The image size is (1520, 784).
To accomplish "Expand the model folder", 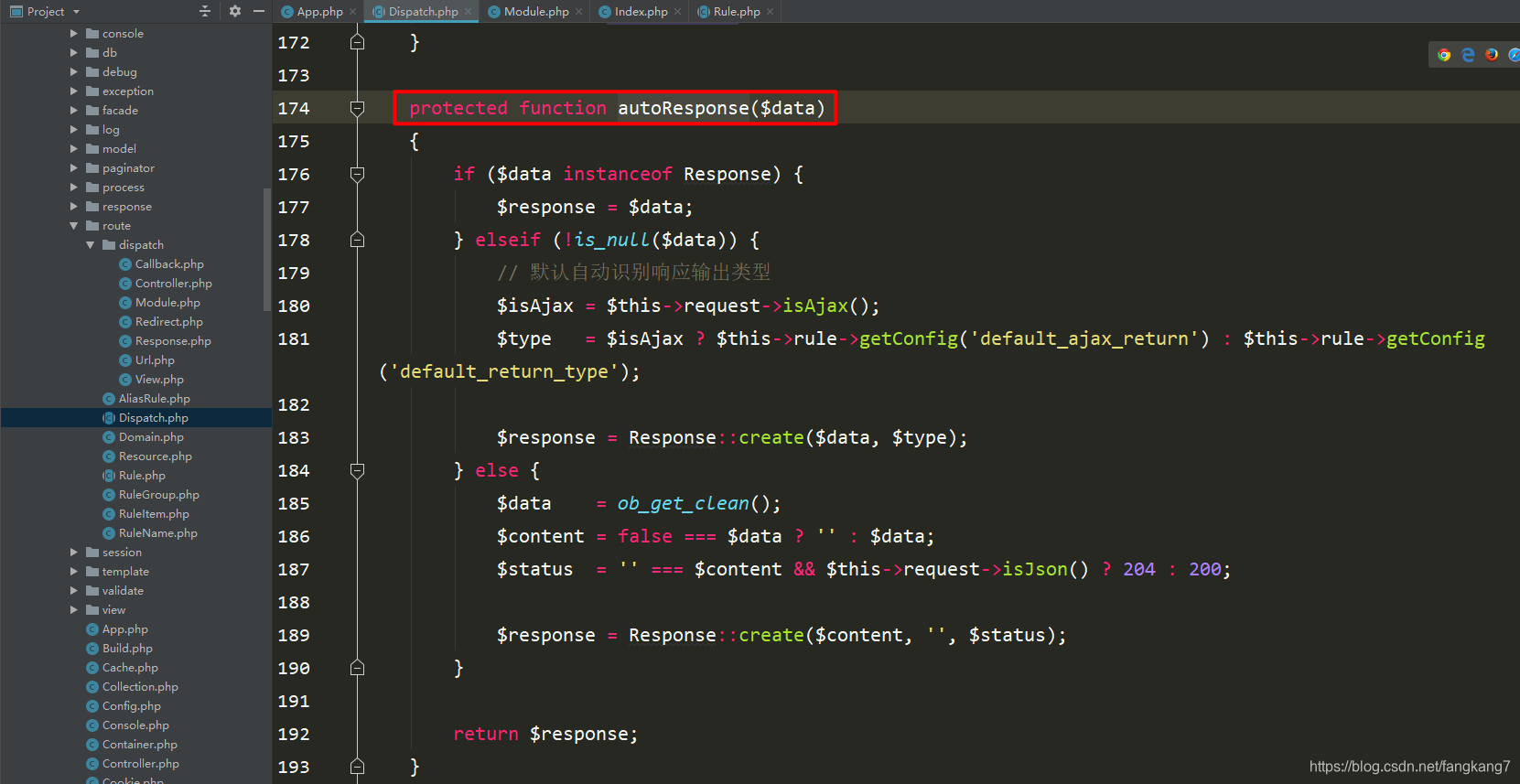I will click(x=74, y=148).
